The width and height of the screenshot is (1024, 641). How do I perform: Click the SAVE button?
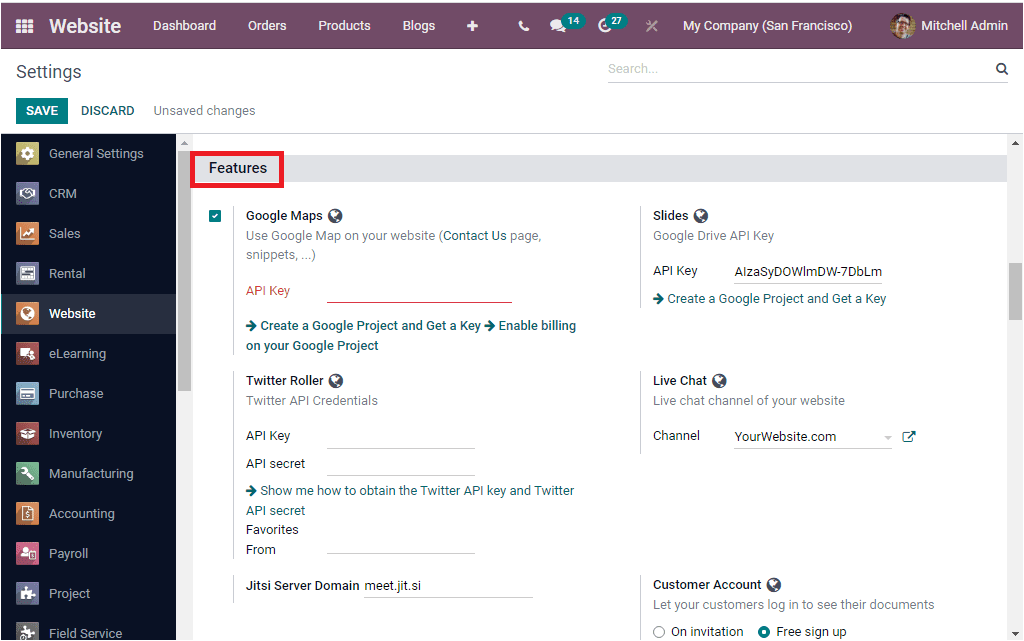coord(41,110)
